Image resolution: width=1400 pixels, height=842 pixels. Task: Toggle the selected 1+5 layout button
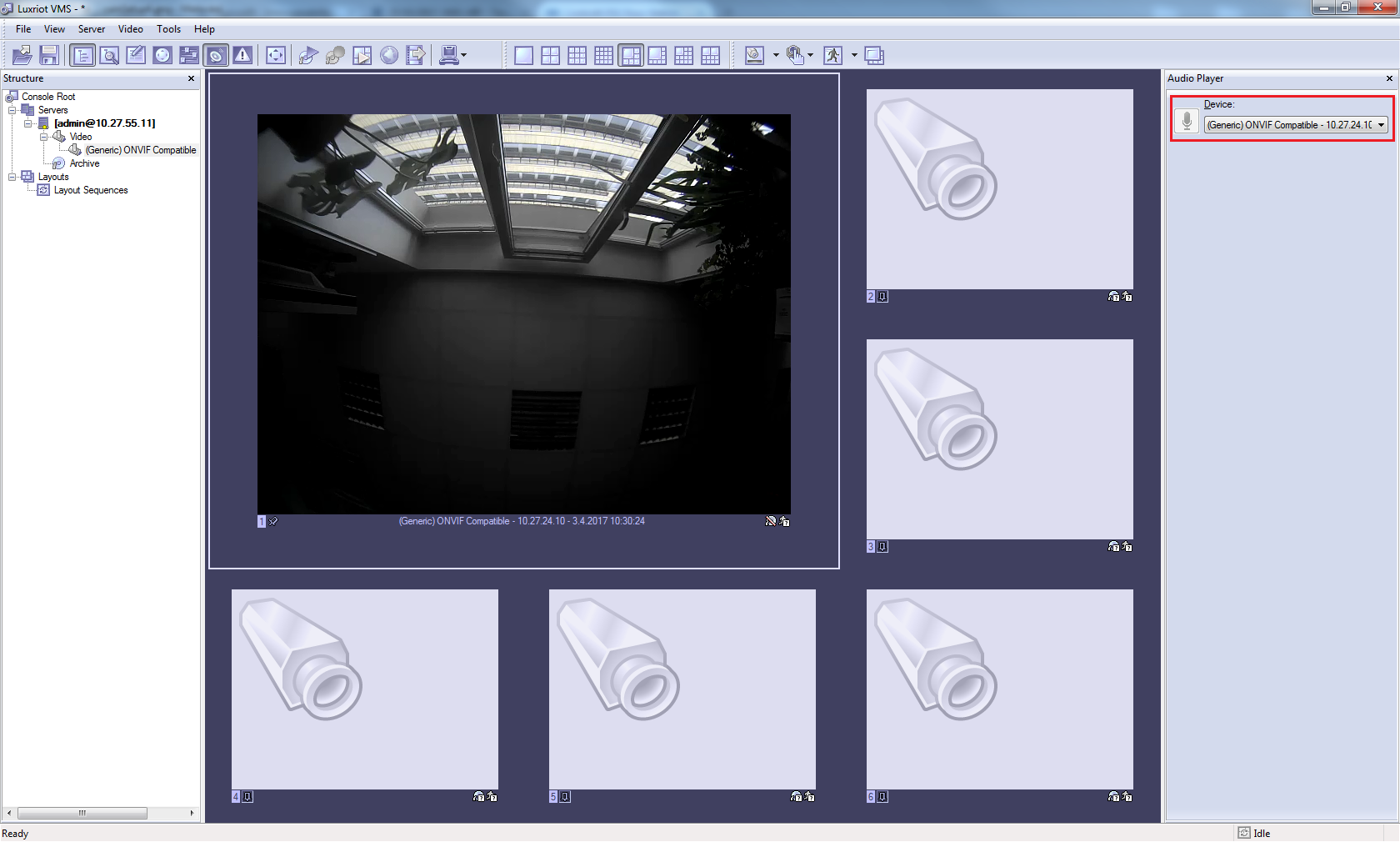(631, 56)
